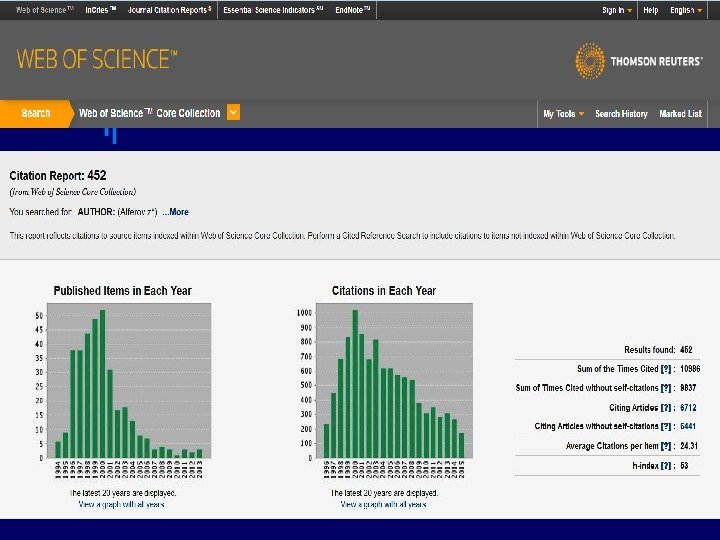Click the Citations in Each Year chart
The height and width of the screenshot is (540, 720).
(x=394, y=381)
